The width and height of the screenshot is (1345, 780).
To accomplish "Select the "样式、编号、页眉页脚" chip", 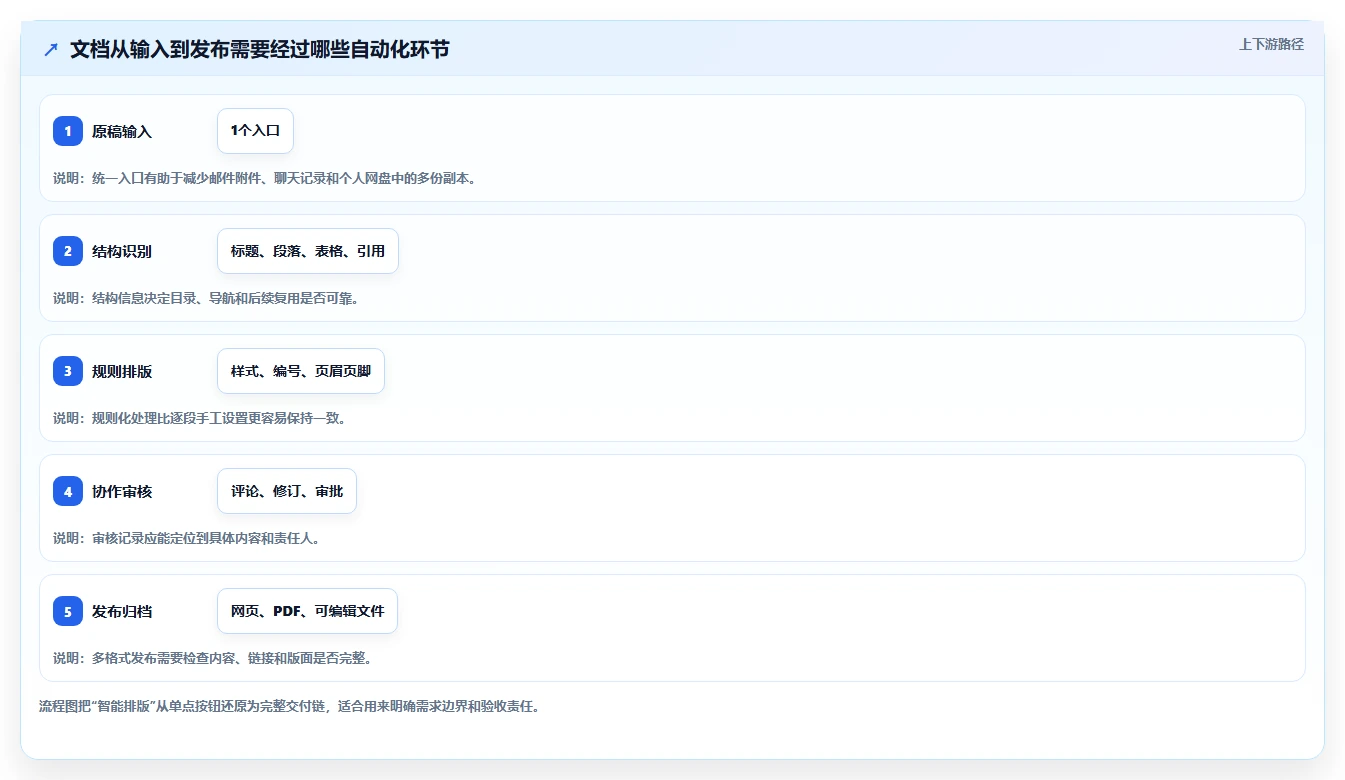I will click(x=301, y=371).
